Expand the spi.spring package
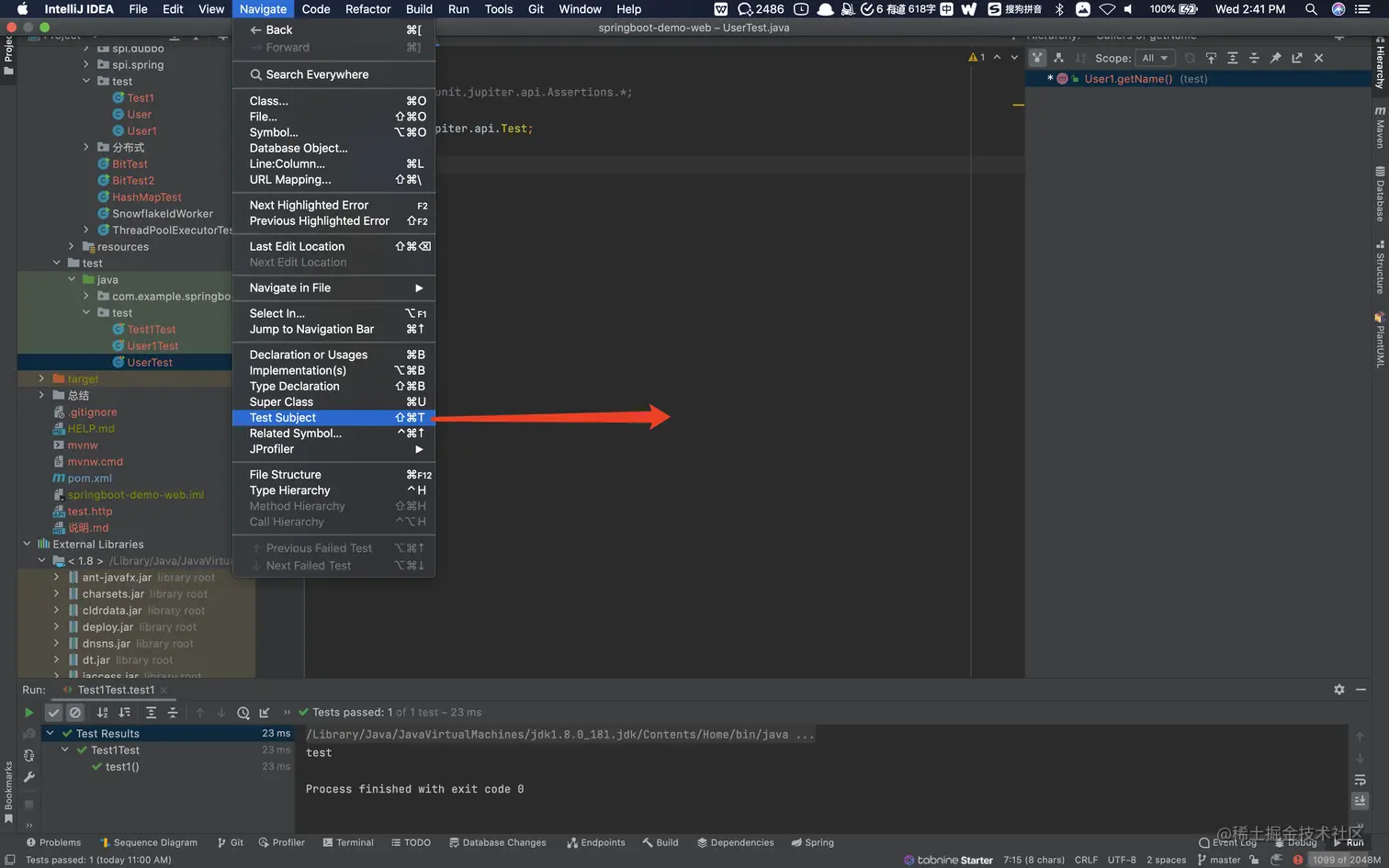Image resolution: width=1389 pixels, height=868 pixels. click(x=86, y=64)
